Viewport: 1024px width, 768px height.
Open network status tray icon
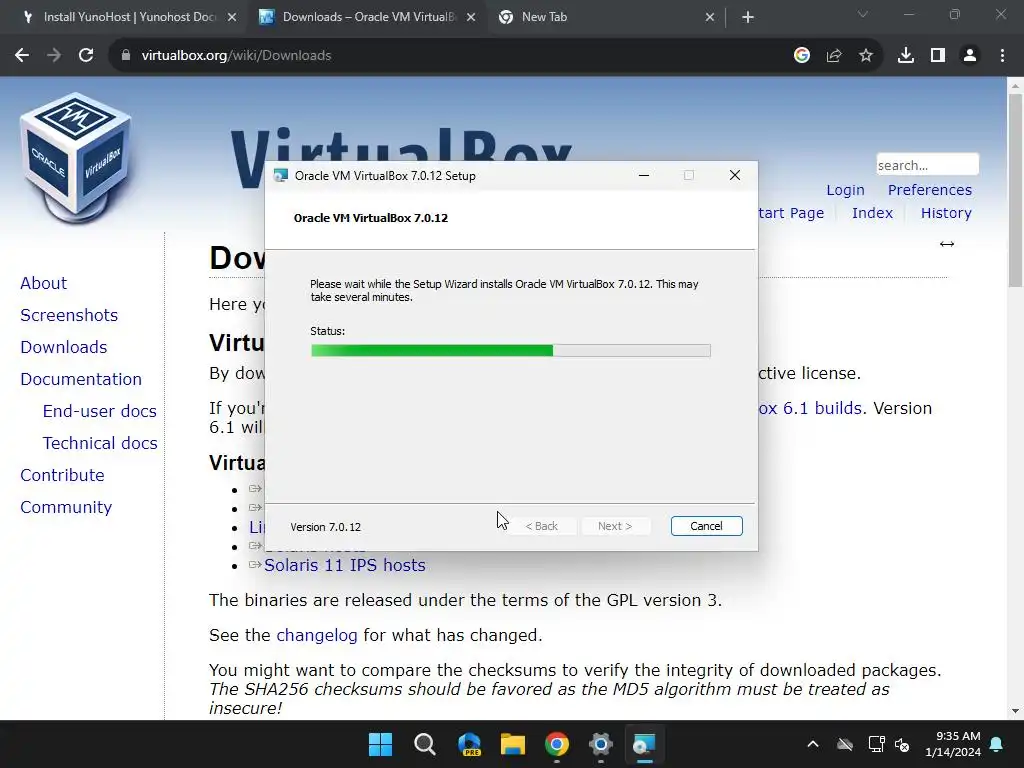[876, 744]
